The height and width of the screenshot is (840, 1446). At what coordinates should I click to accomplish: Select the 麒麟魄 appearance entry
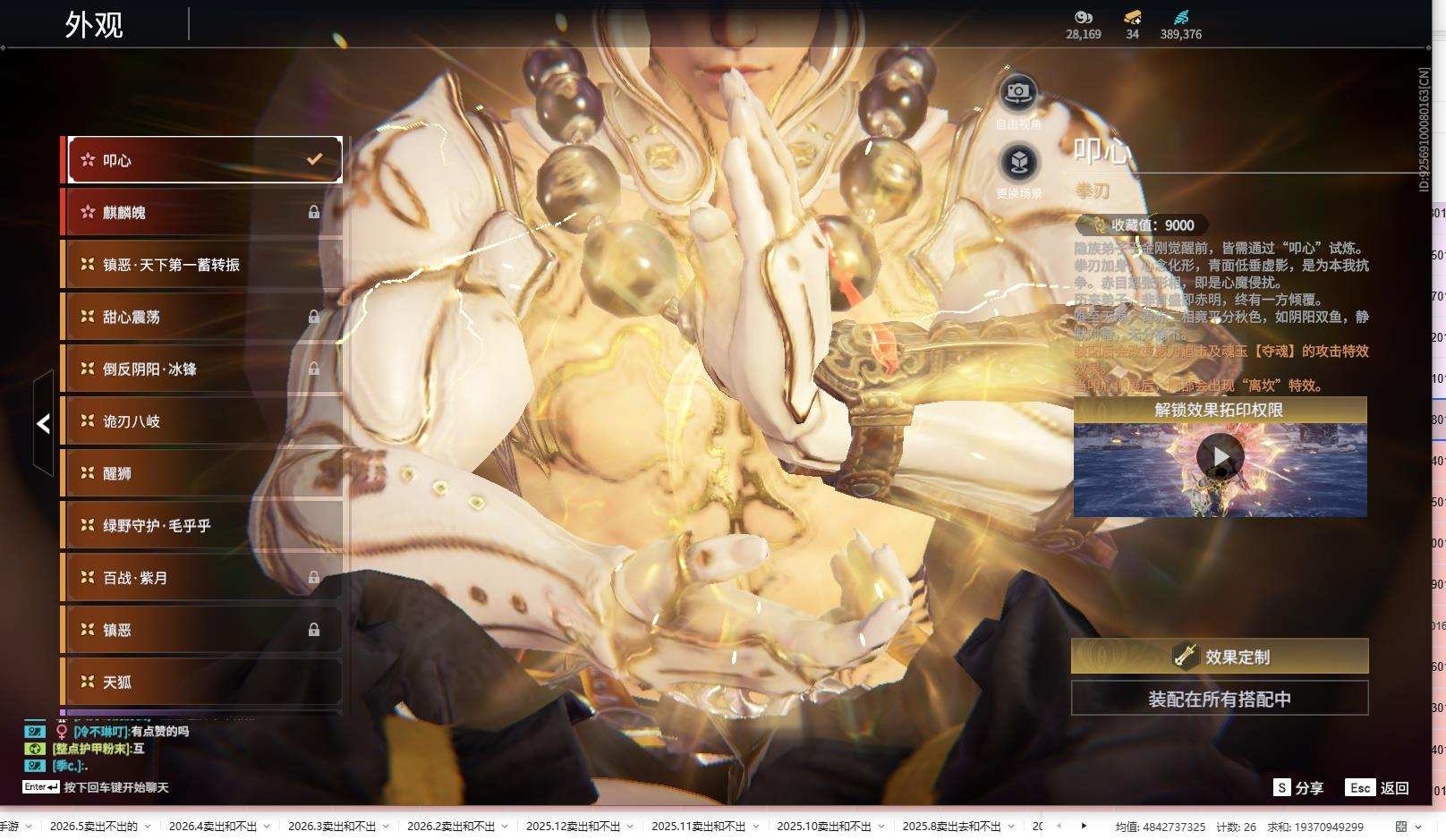coord(204,212)
